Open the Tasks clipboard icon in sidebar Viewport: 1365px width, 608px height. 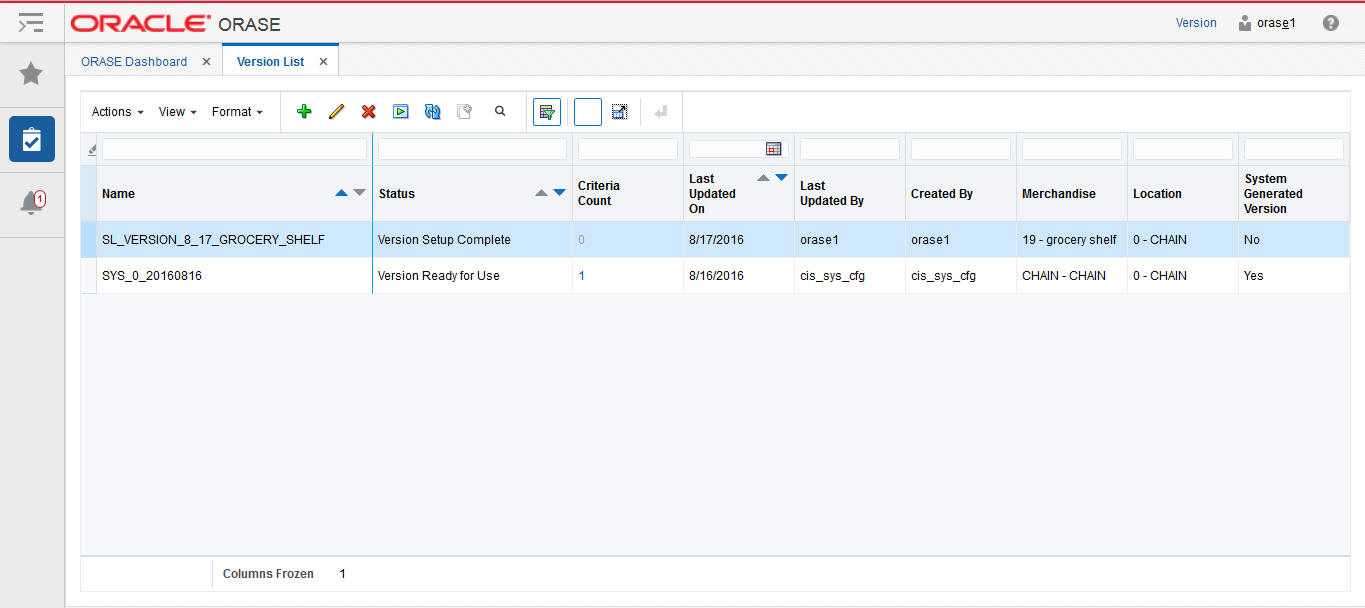31,139
